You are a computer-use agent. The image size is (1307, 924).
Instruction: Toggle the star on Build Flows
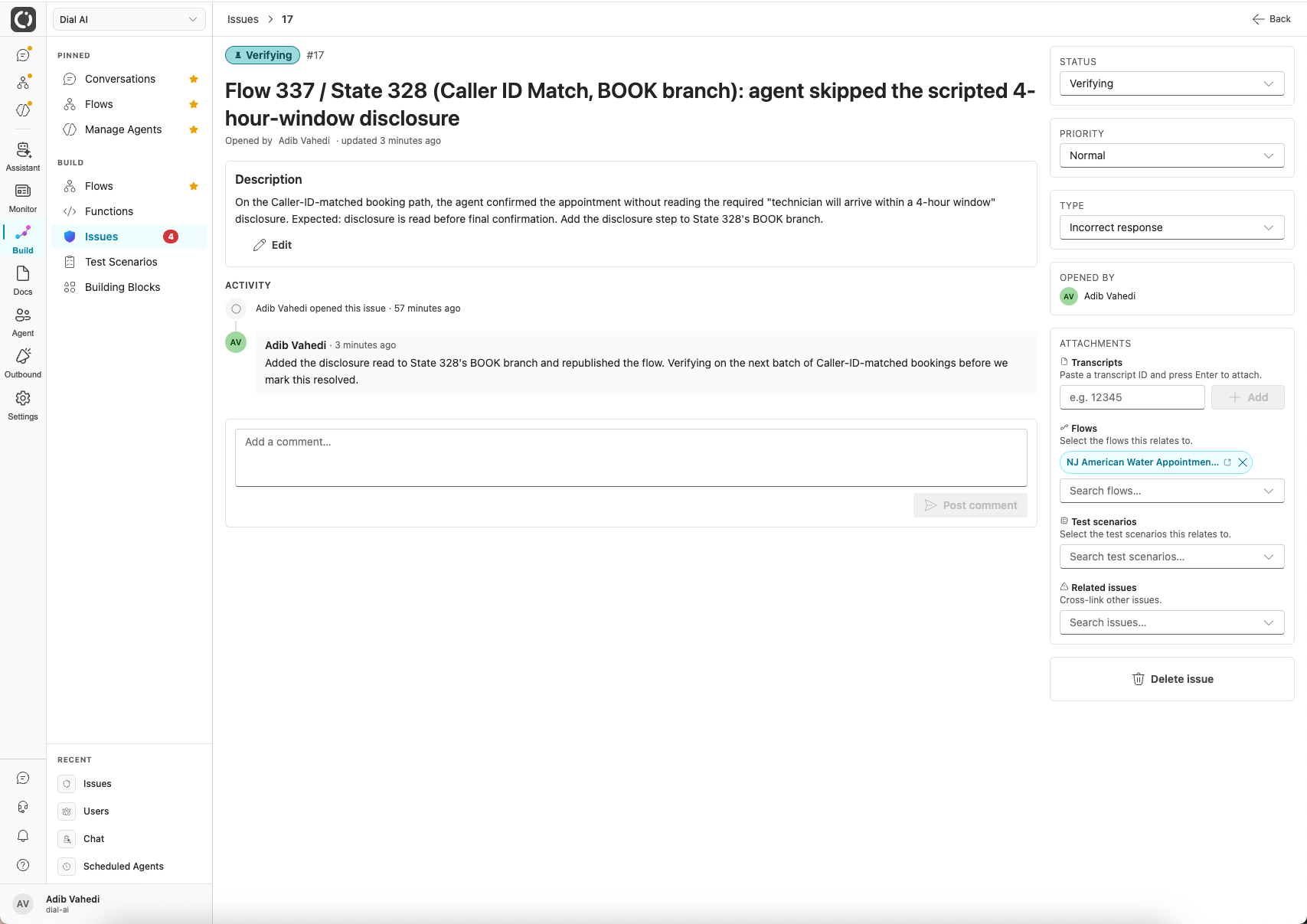194,186
